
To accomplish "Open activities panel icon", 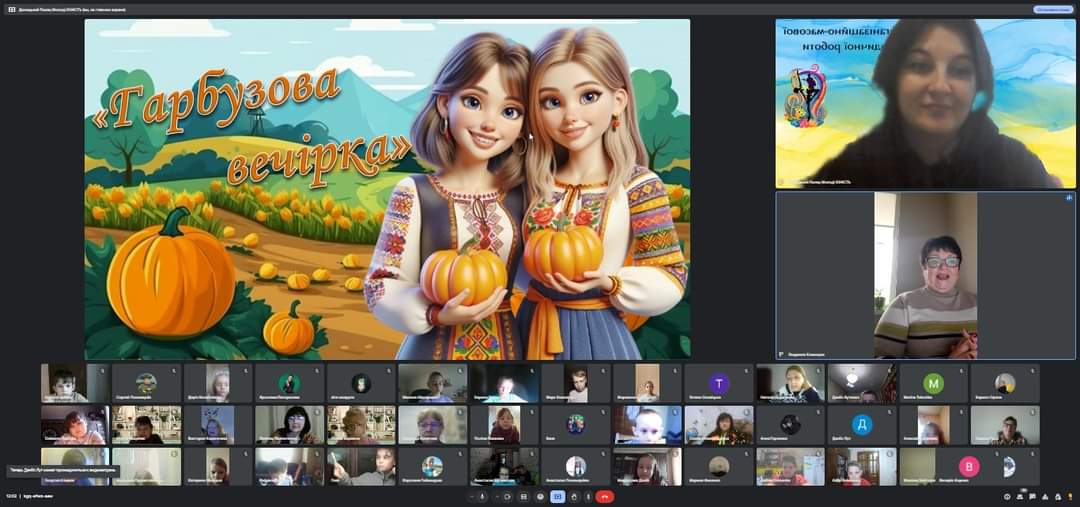I will pyautogui.click(x=1045, y=497).
